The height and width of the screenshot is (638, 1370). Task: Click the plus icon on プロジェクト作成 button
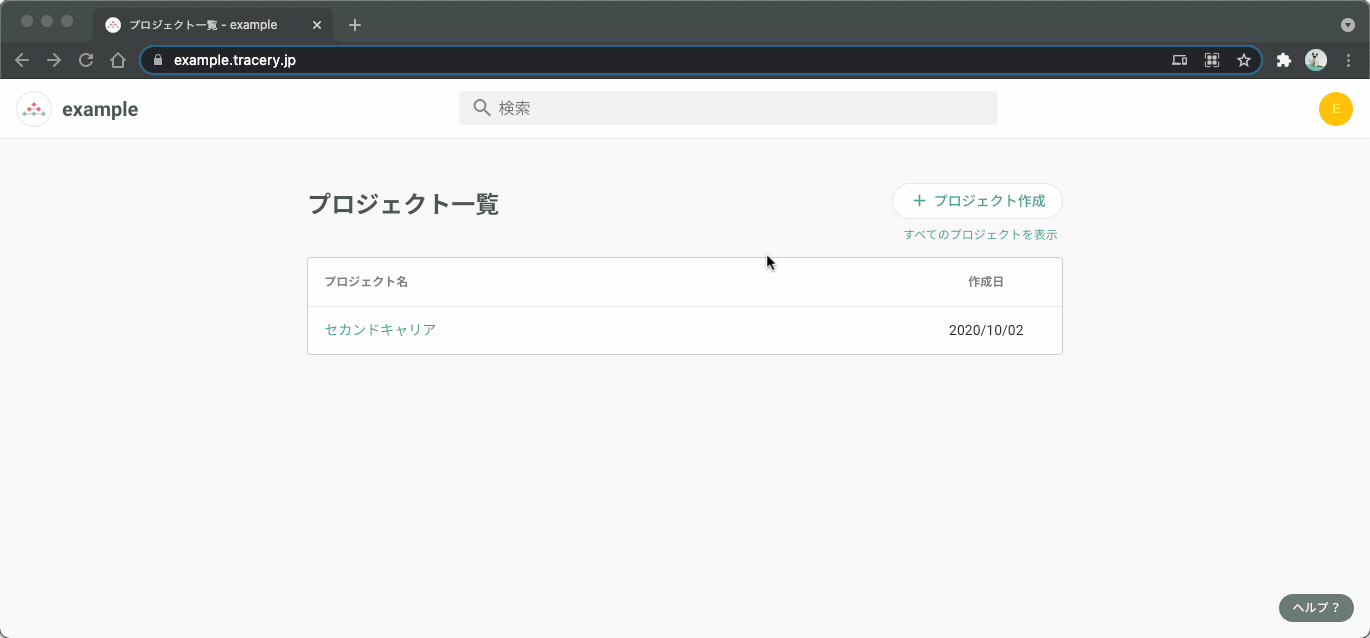click(918, 200)
